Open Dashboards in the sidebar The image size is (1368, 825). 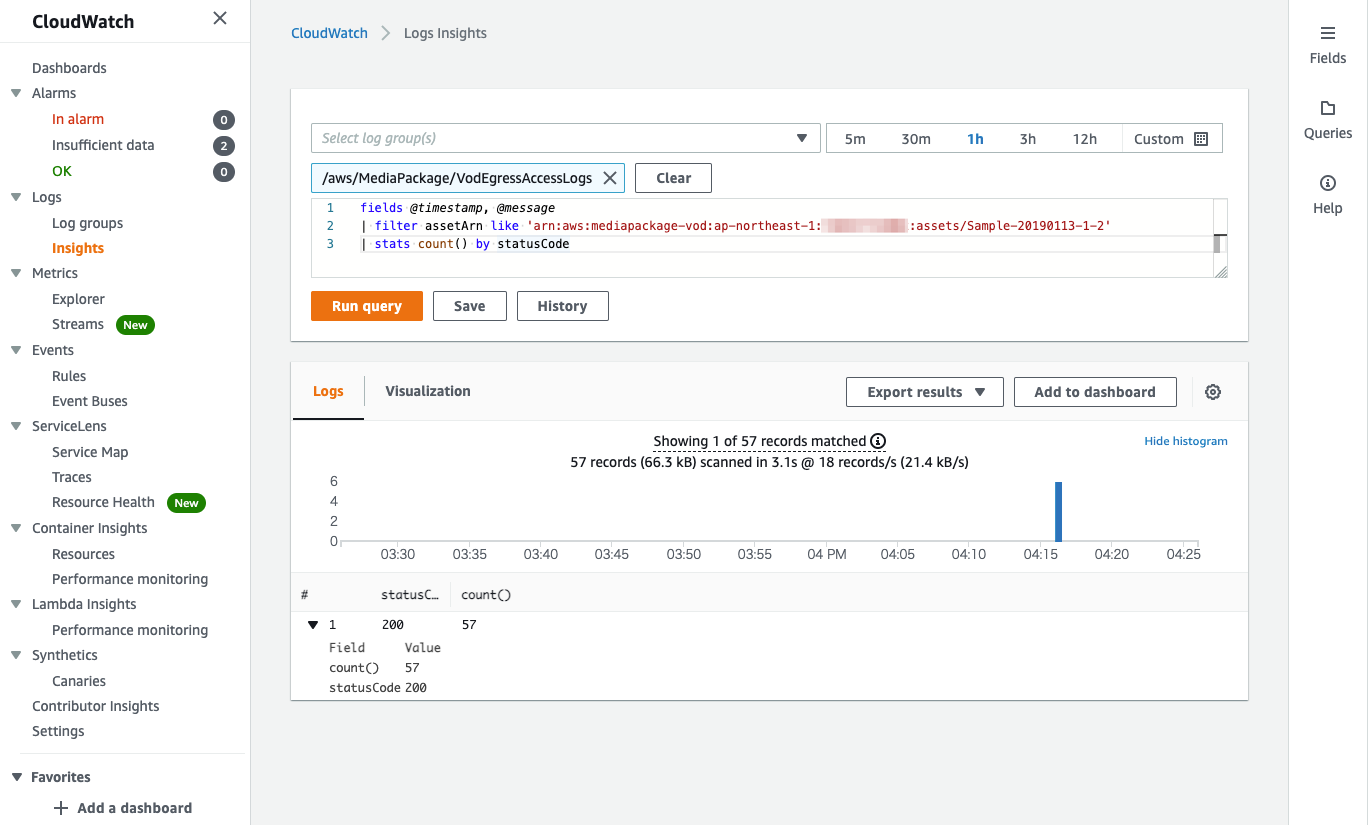pos(69,68)
